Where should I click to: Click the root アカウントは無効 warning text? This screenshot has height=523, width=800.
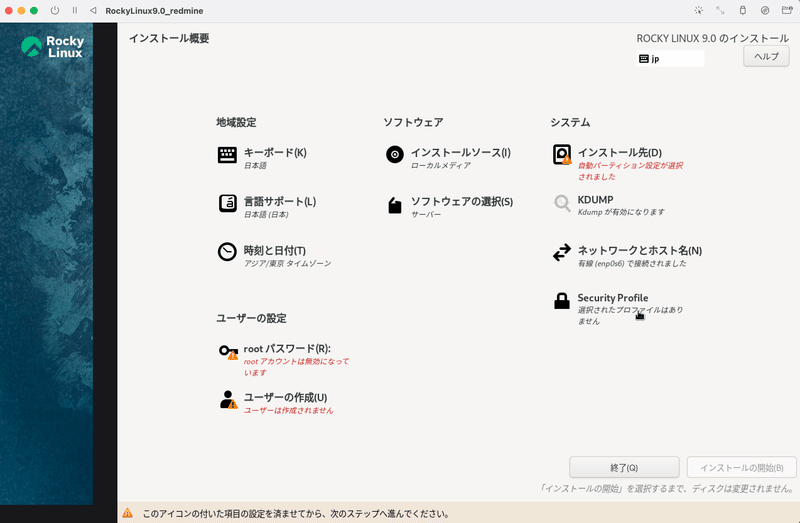pyautogui.click(x=296, y=367)
